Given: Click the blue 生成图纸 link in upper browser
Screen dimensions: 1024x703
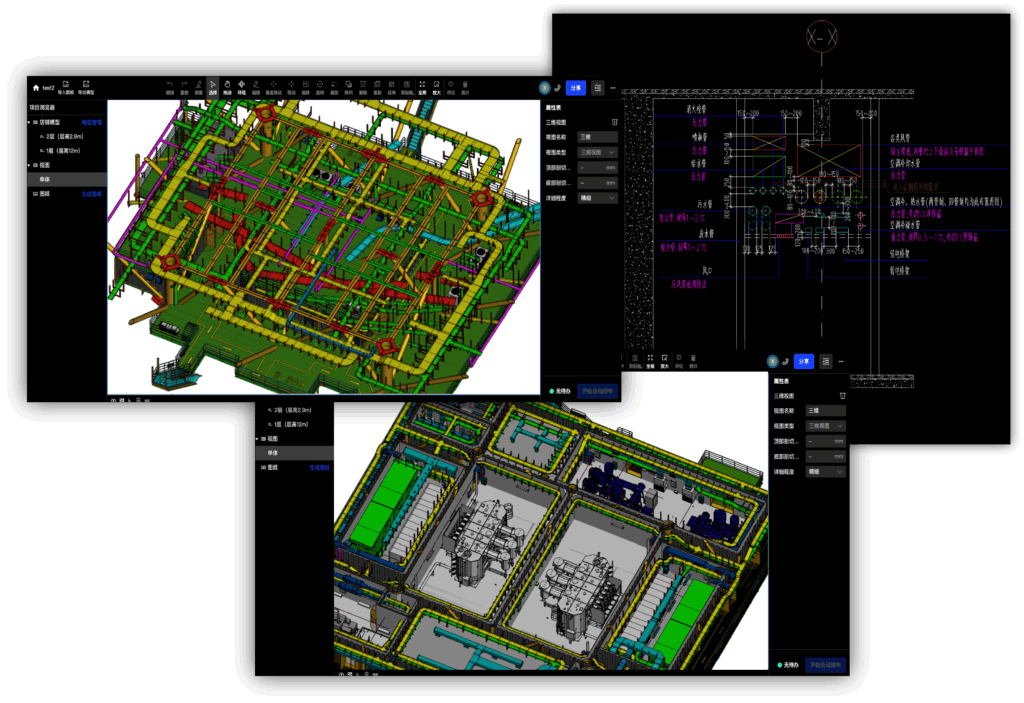Looking at the screenshot, I should pos(91,194).
